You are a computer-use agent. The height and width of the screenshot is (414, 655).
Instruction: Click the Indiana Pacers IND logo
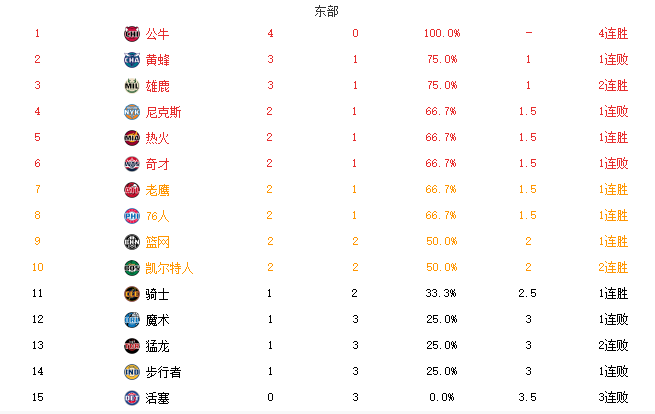[x=132, y=372]
